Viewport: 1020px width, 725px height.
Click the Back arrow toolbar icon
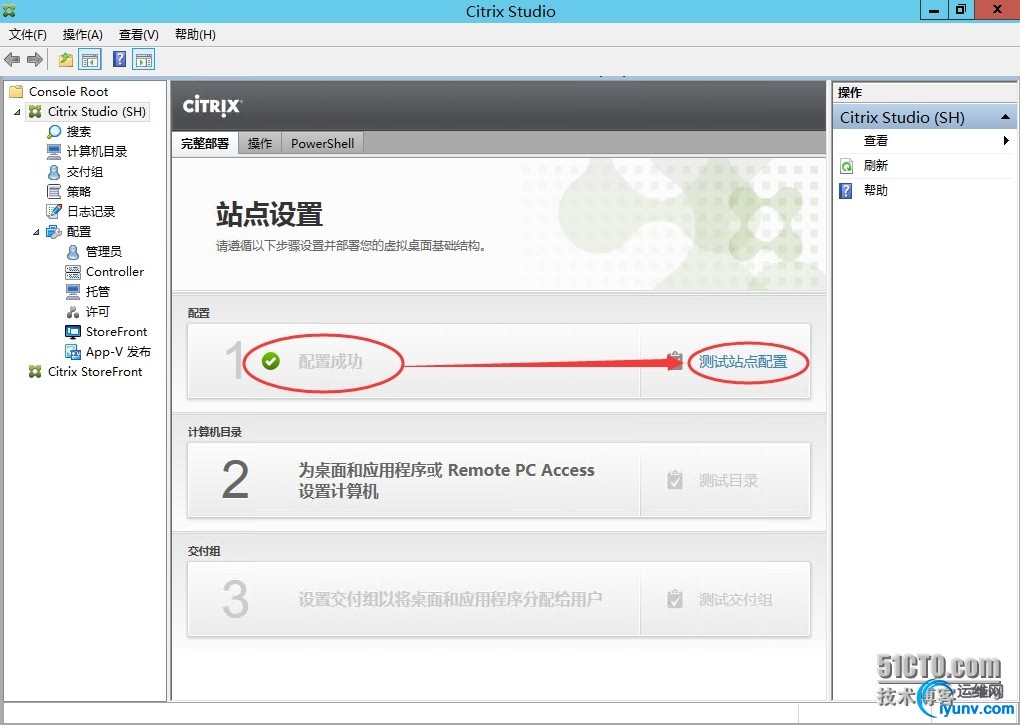(x=12, y=60)
